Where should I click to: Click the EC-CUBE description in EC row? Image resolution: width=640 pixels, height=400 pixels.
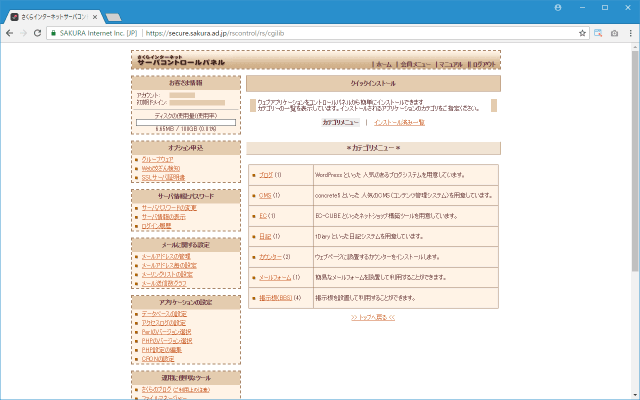click(x=406, y=216)
